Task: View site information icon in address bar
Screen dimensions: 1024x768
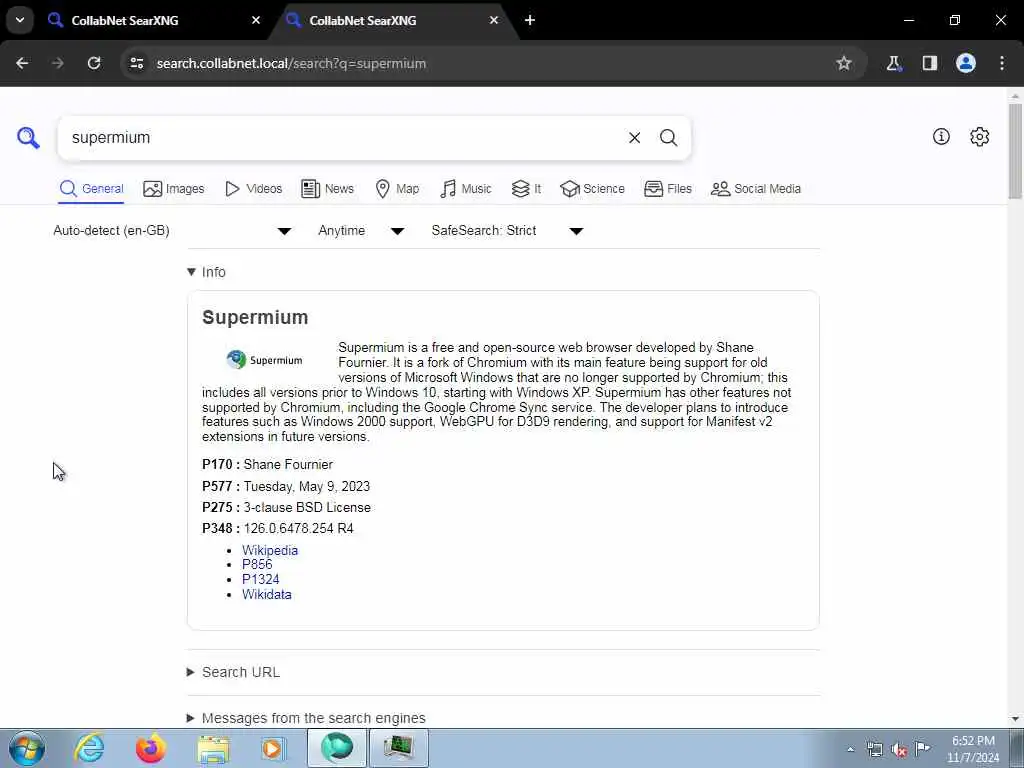Action: tap(136, 63)
